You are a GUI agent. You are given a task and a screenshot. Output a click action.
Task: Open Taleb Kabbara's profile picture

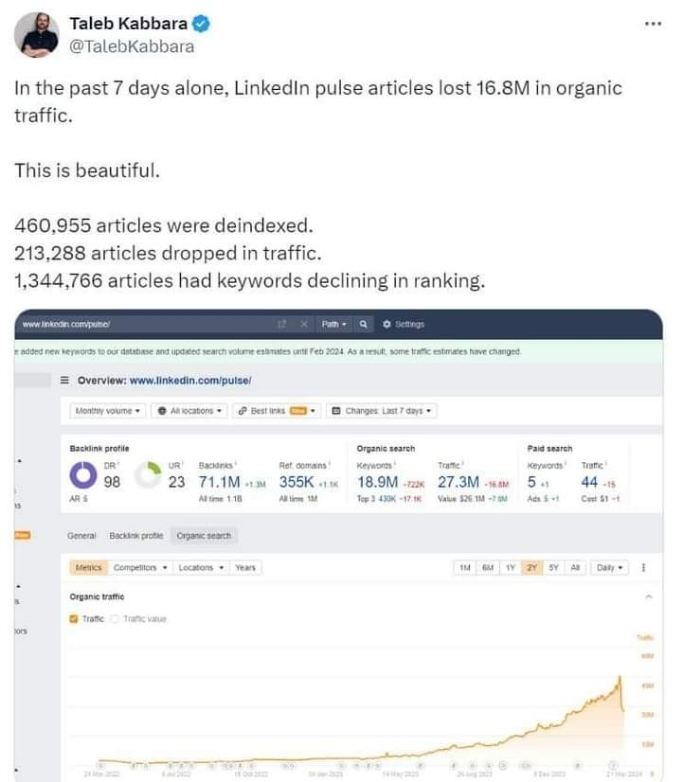(x=37, y=35)
